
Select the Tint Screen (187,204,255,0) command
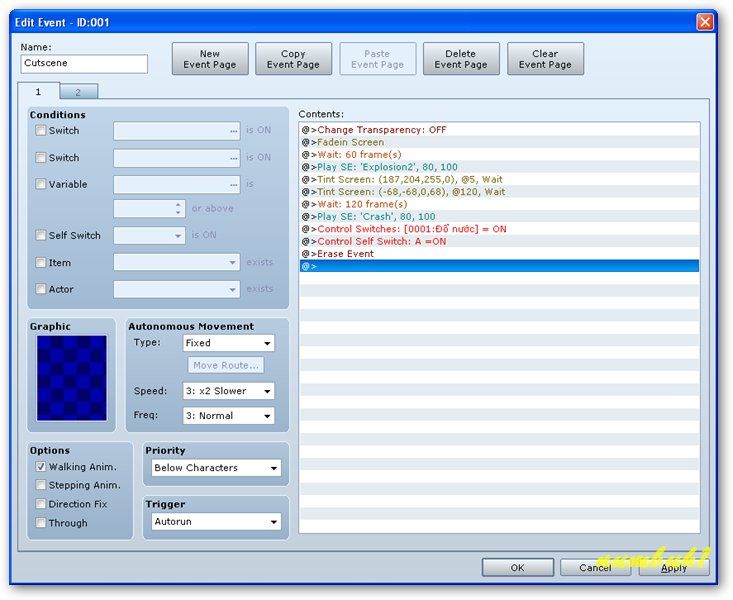pyautogui.click(x=499, y=179)
